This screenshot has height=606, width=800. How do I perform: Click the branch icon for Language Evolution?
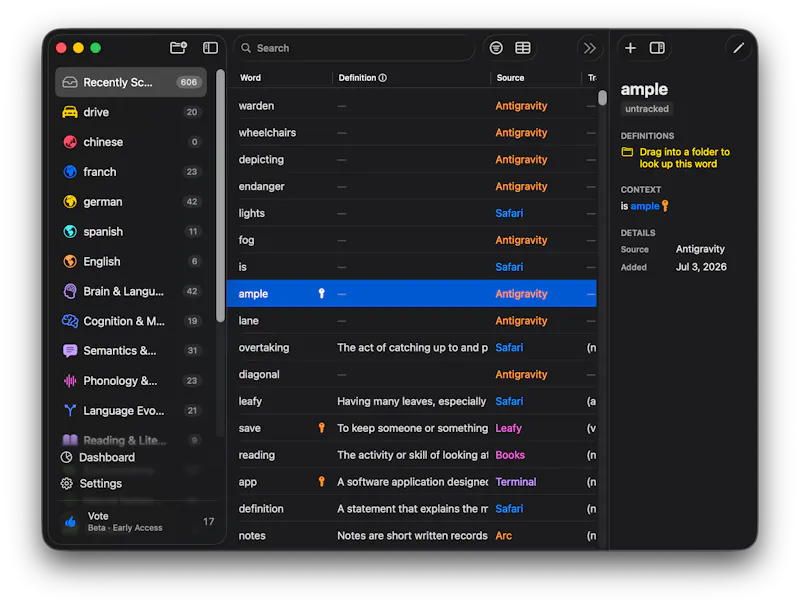(70, 411)
